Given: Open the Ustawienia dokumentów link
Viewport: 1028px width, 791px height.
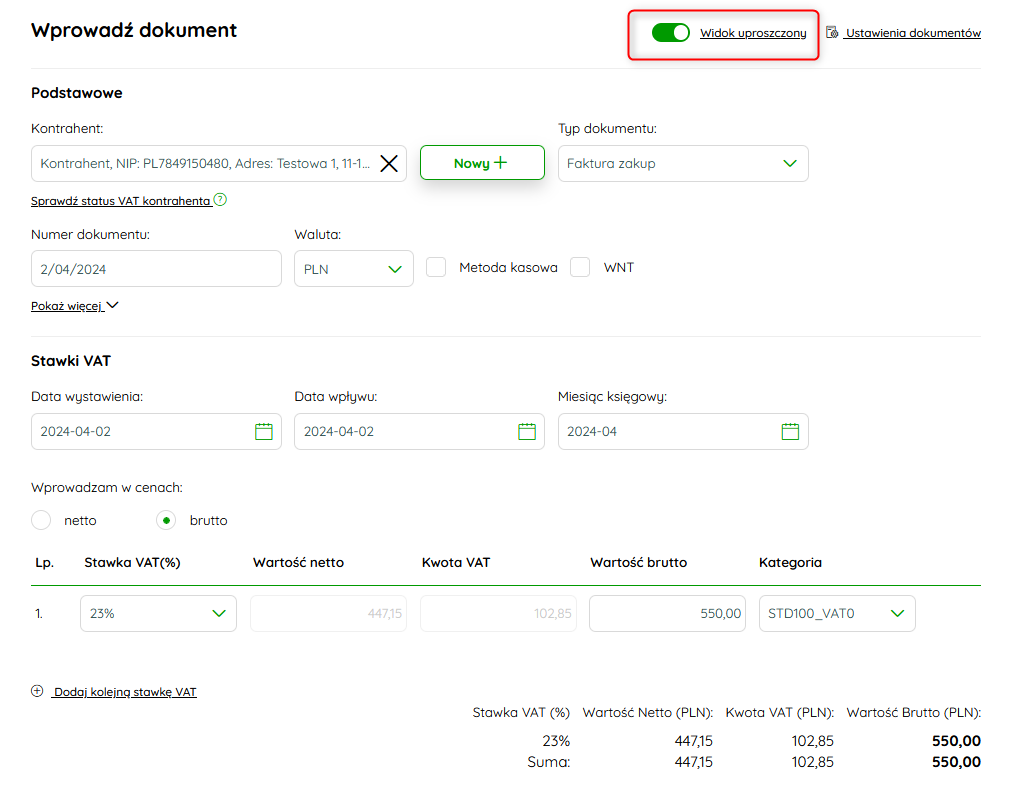Looking at the screenshot, I should [x=913, y=33].
